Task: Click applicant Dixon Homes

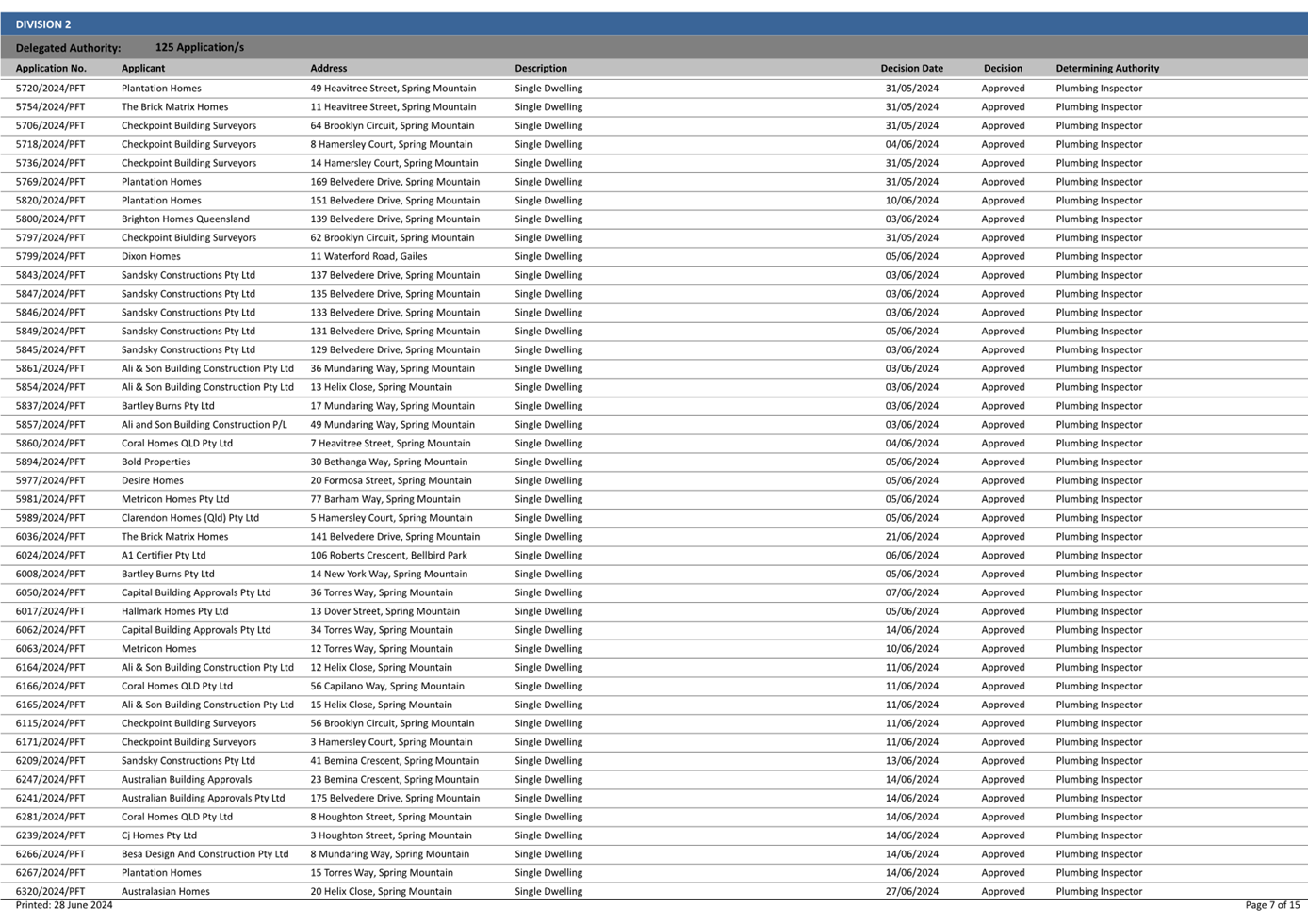Action: coord(151,256)
